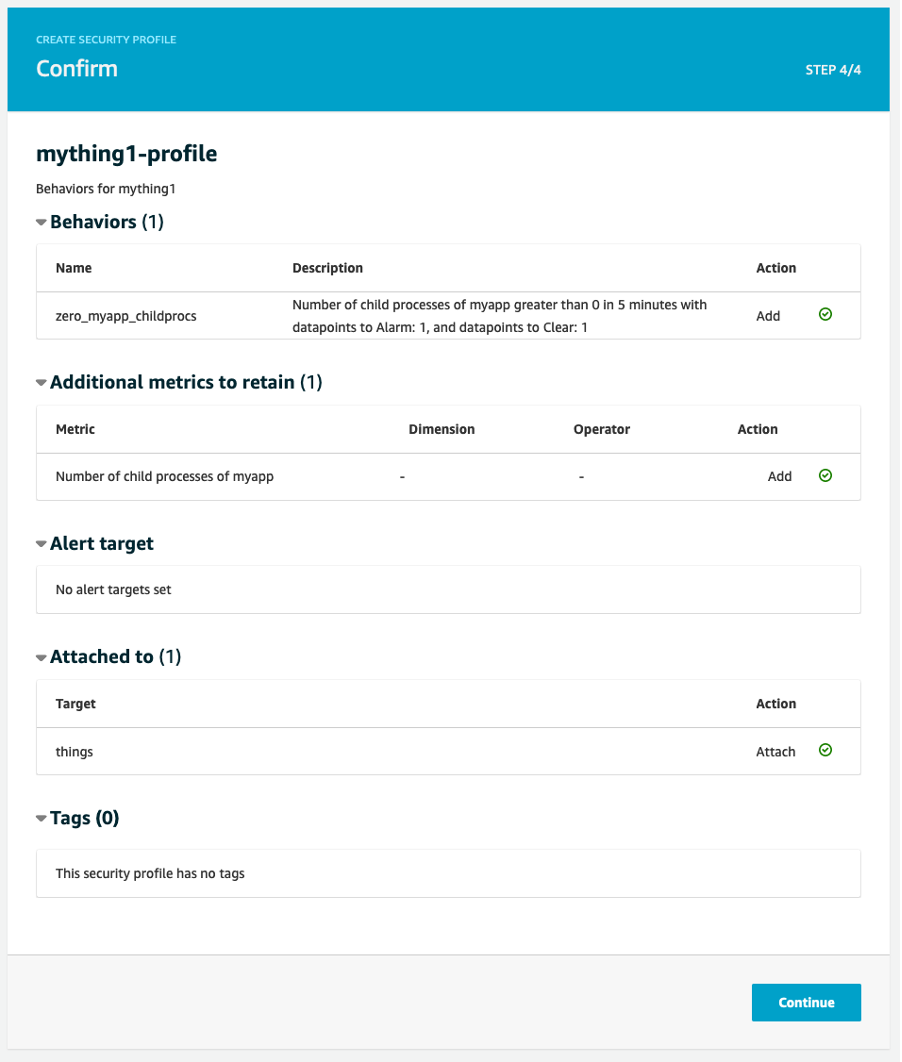Click the Continue button
902x1062 pixels.
(807, 1003)
